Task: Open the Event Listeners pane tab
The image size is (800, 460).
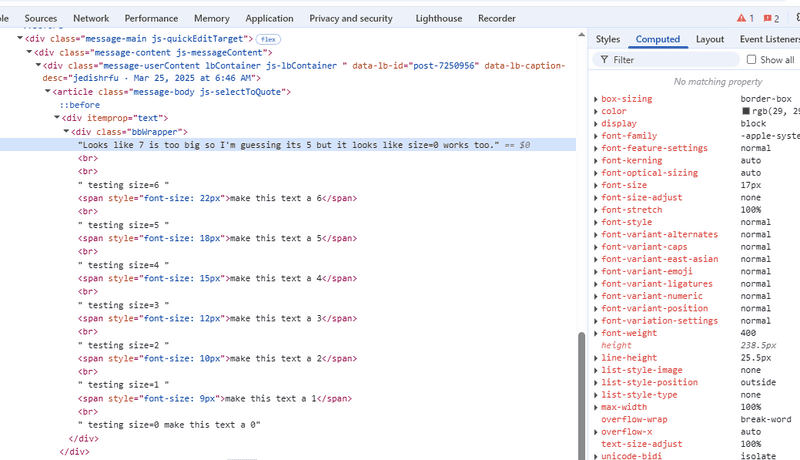Action: coord(769,39)
